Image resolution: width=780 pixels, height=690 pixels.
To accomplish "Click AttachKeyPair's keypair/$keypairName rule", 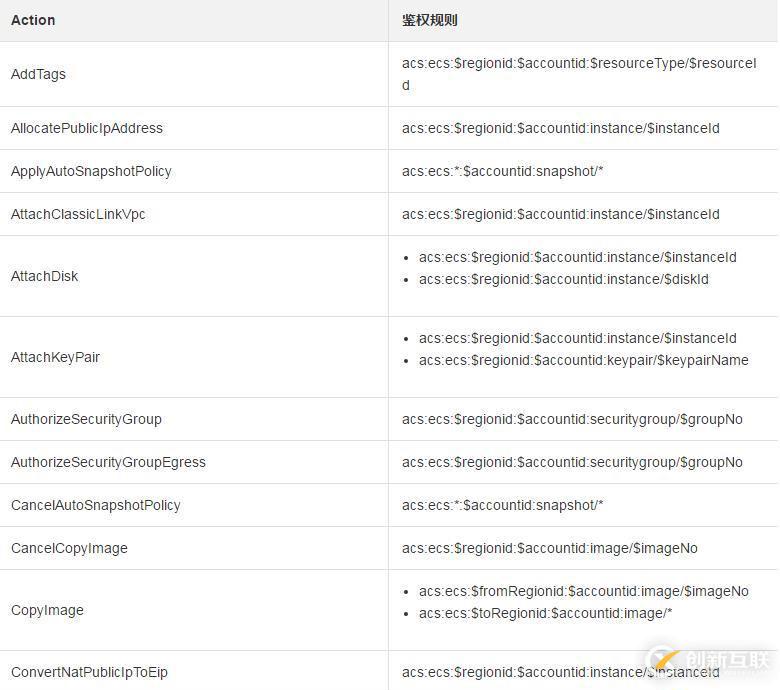I will pyautogui.click(x=584, y=360).
